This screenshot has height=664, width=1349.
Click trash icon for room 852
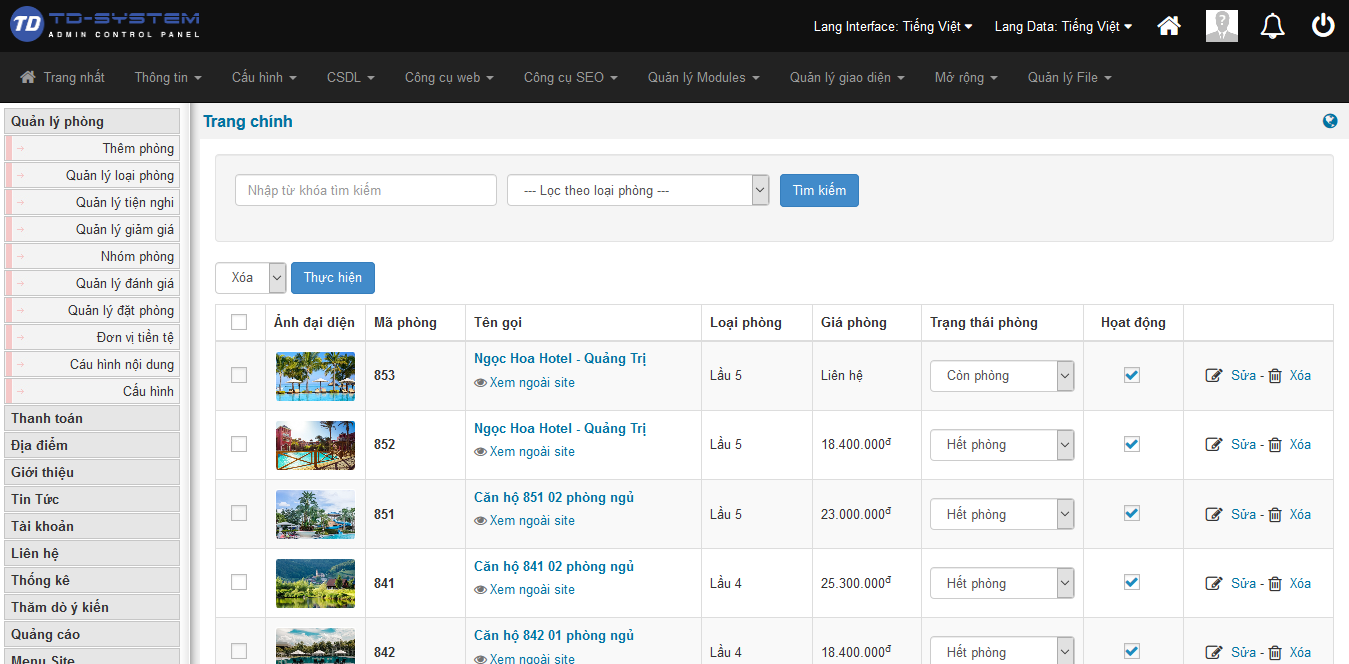coord(1275,445)
